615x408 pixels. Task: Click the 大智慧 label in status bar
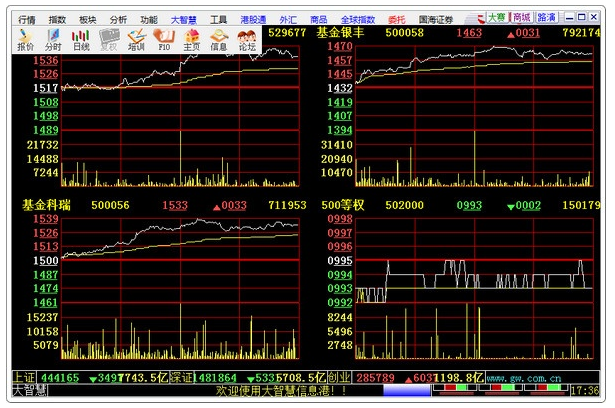click(x=30, y=390)
